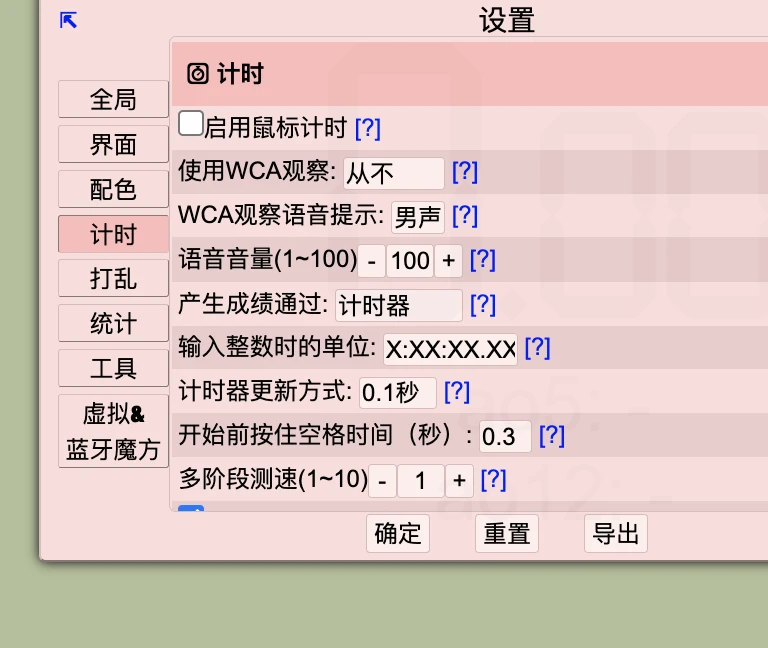Increase 语音音量 with plus button
This screenshot has height=648, width=768.
pyautogui.click(x=449, y=261)
